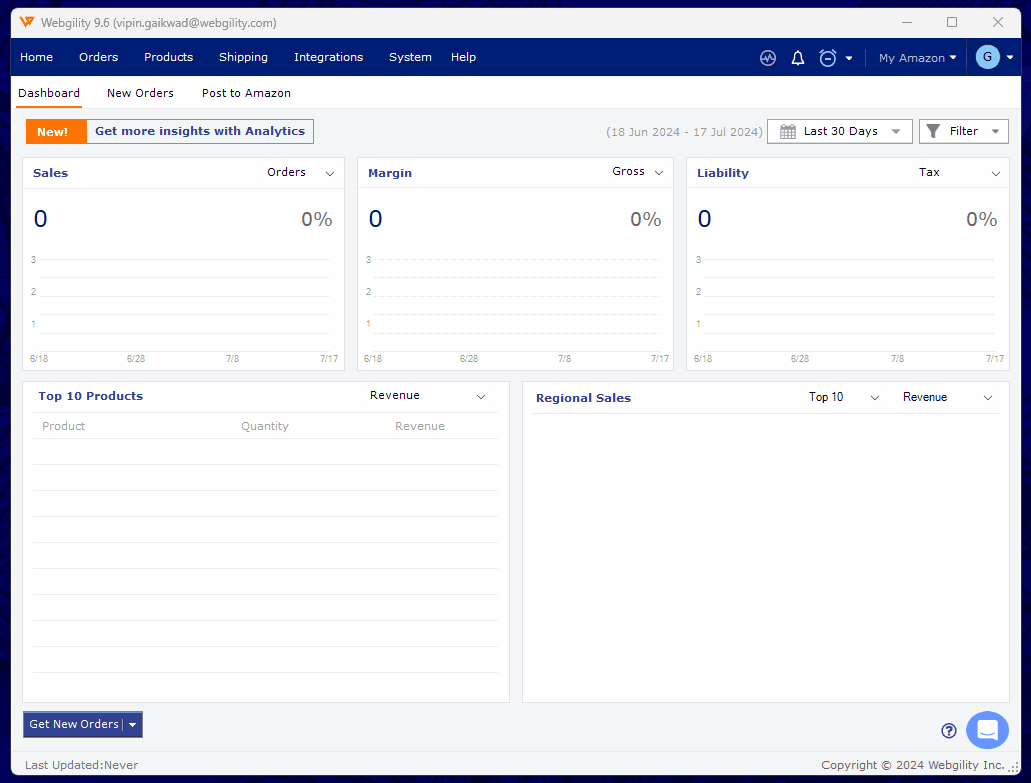Click the activity monitor pulse icon

767,58
